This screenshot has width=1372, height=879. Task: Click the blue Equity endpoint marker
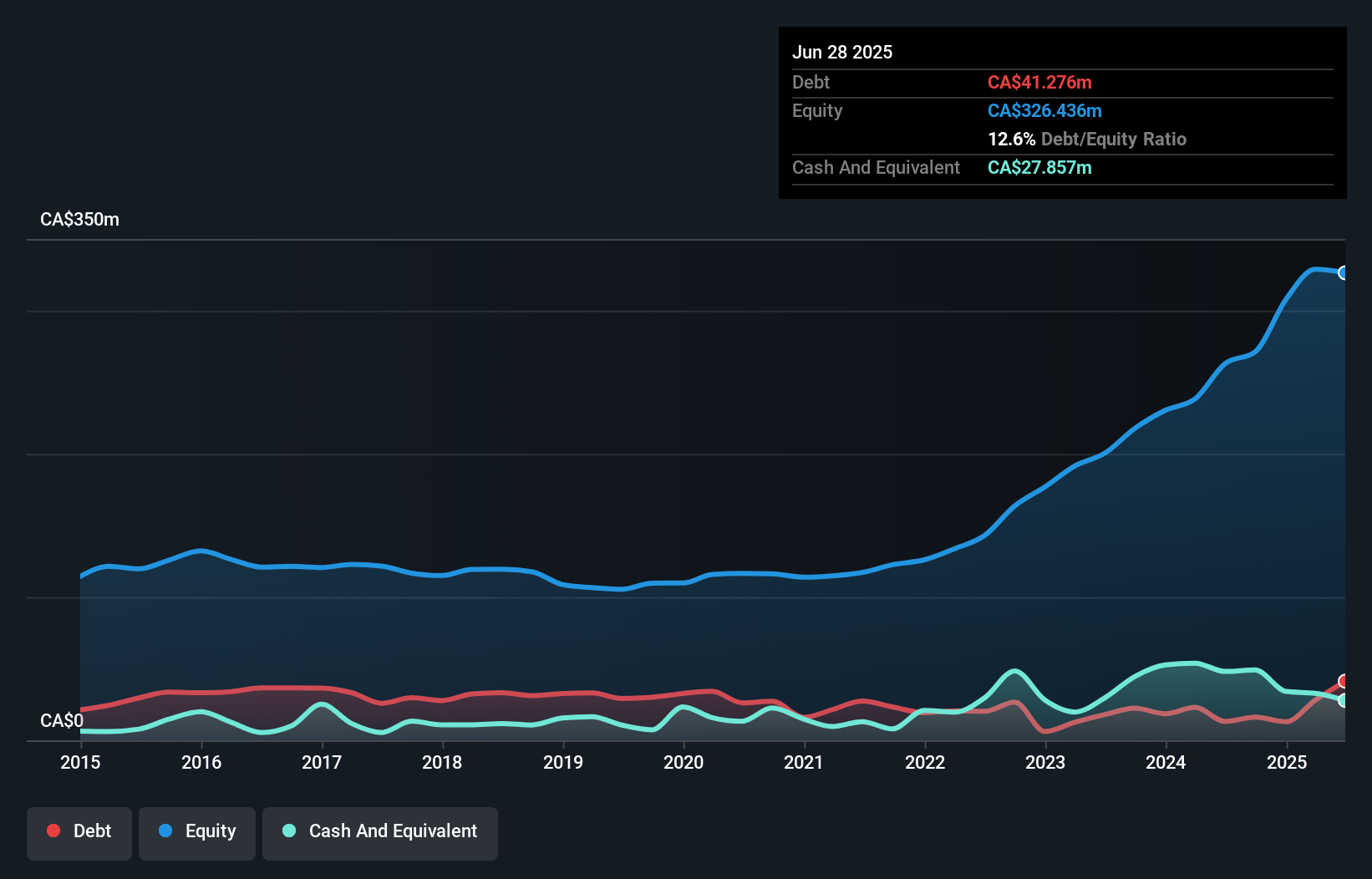(1344, 272)
